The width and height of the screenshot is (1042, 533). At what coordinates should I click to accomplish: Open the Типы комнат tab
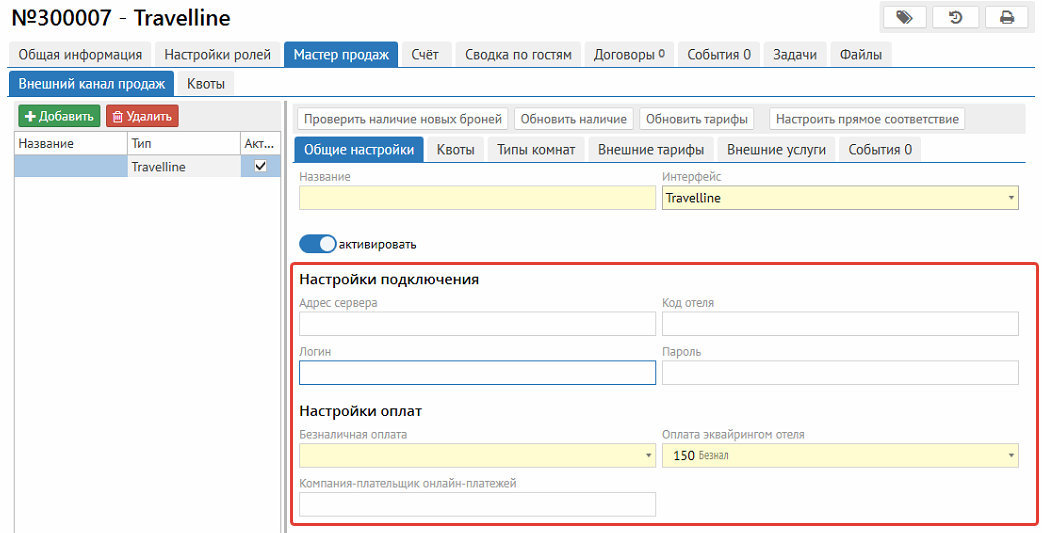(x=536, y=150)
